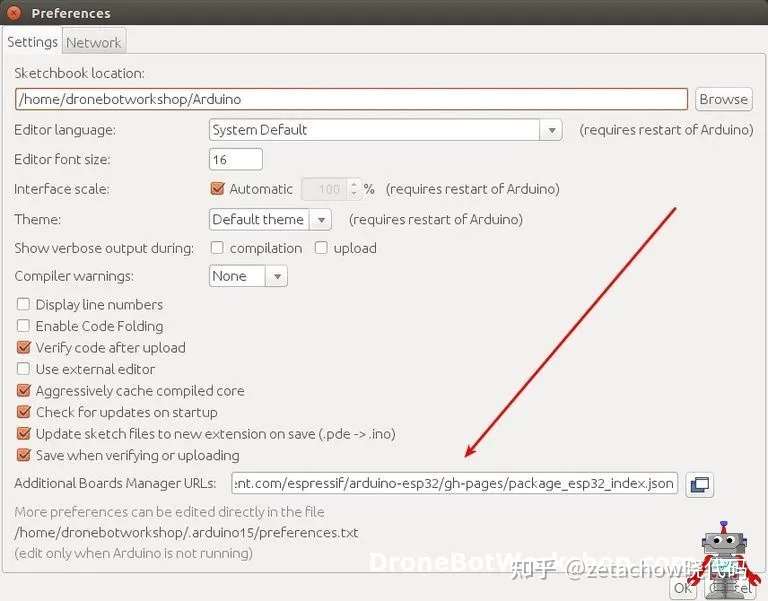768x601 pixels.
Task: Click the Compiler warnings dropdown arrow
Action: pos(277,276)
